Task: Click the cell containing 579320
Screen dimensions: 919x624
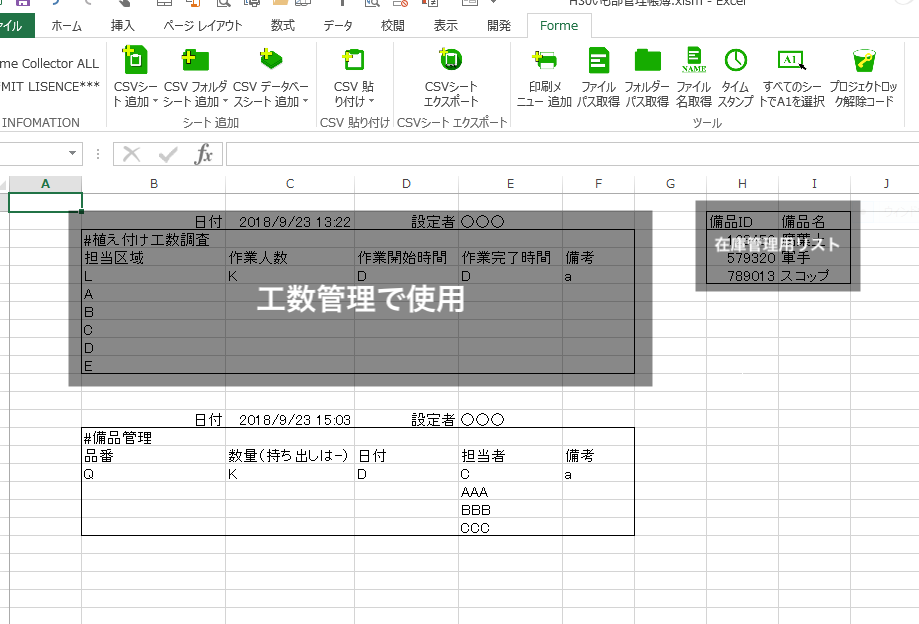Action: pos(742,258)
